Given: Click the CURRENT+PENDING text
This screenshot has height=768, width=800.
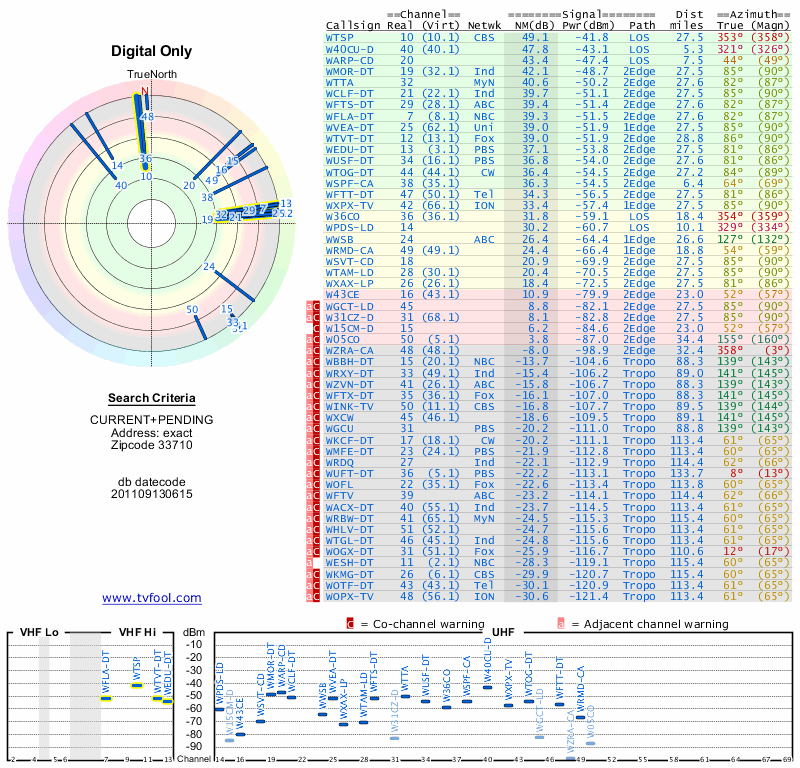Looking at the screenshot, I should [x=152, y=420].
